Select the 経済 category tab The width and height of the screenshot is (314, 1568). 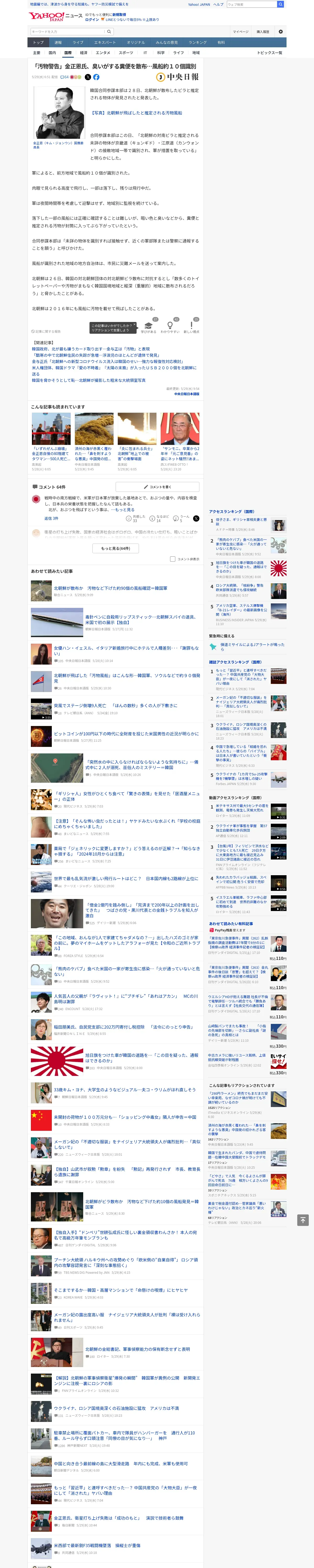[83, 53]
